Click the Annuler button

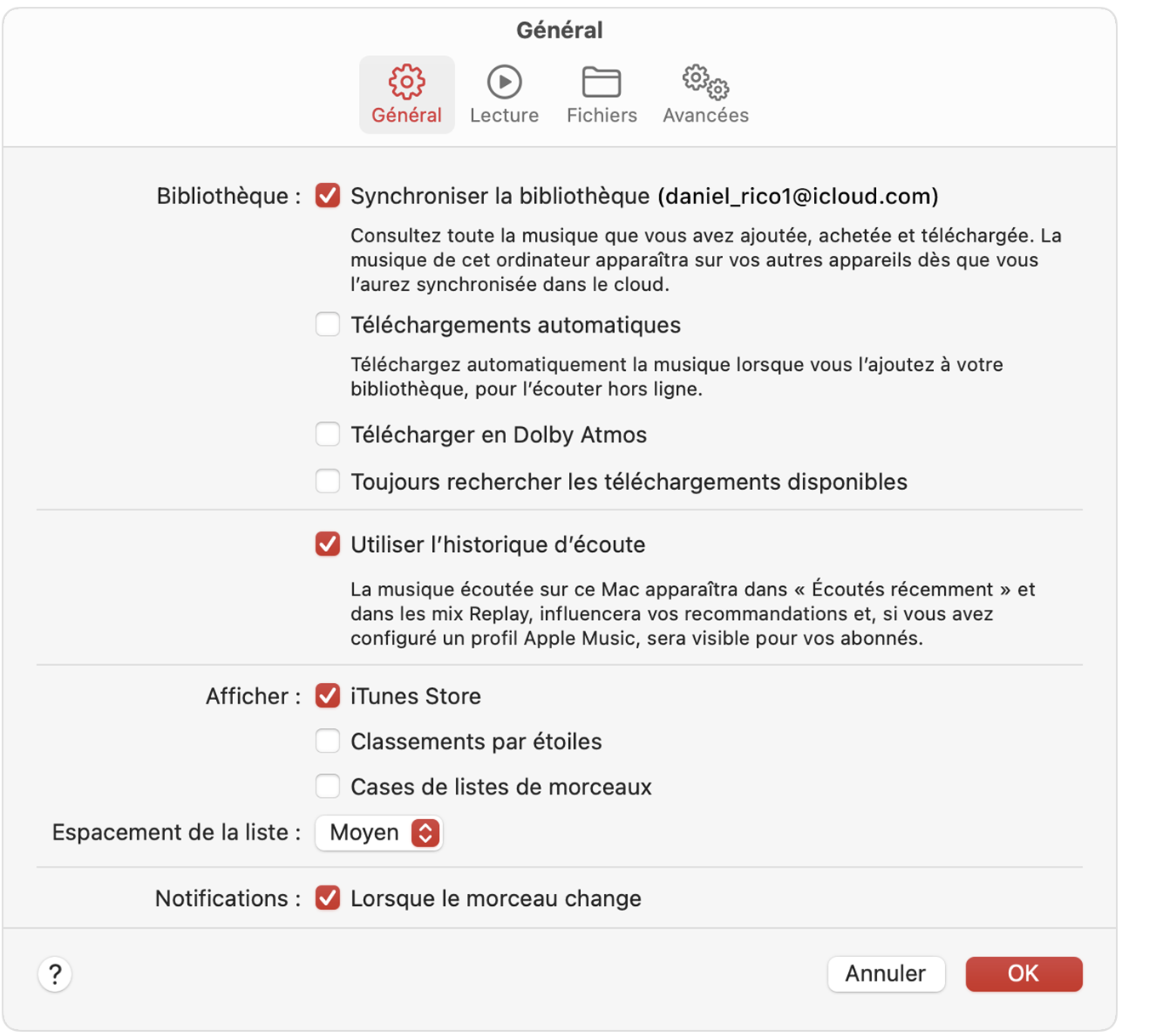885,974
